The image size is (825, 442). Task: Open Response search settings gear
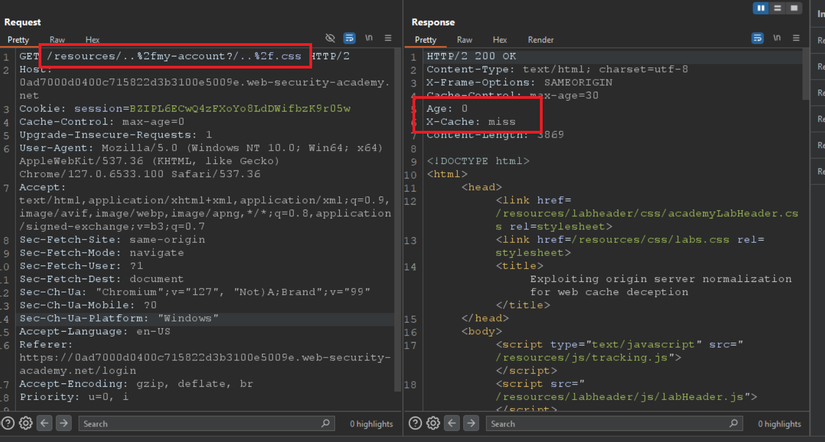tap(433, 423)
